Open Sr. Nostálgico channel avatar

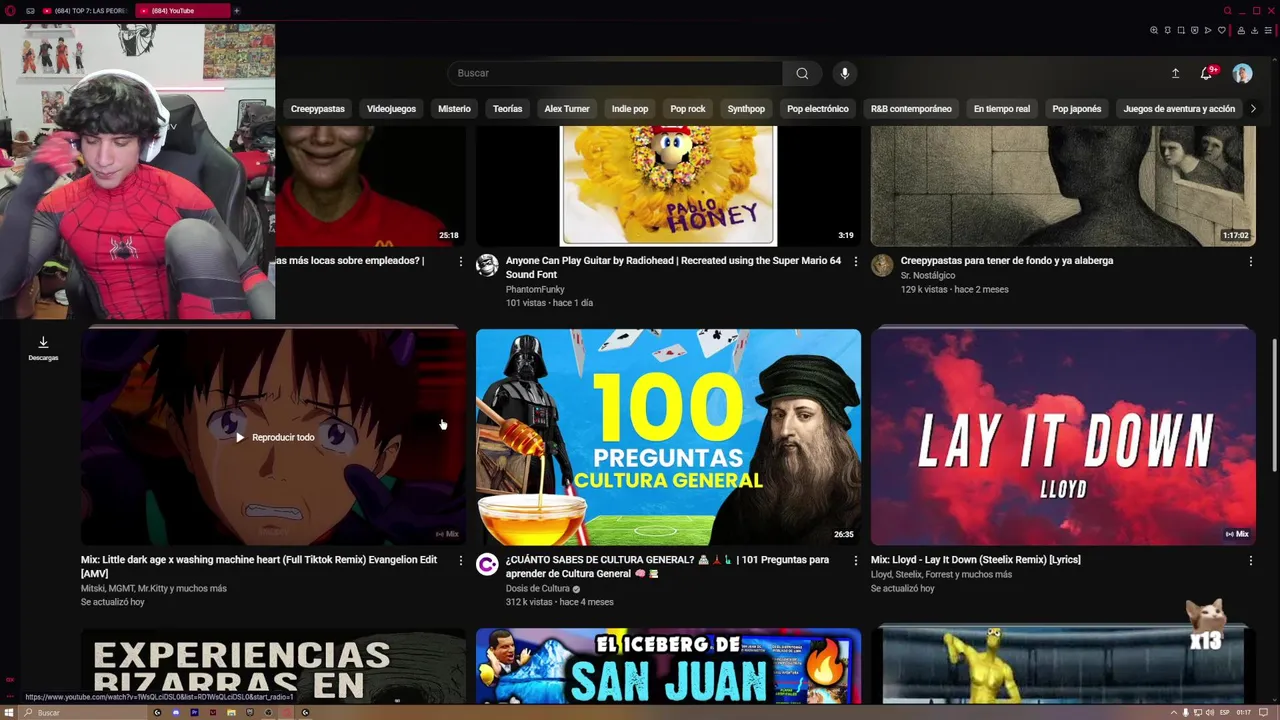(x=882, y=265)
